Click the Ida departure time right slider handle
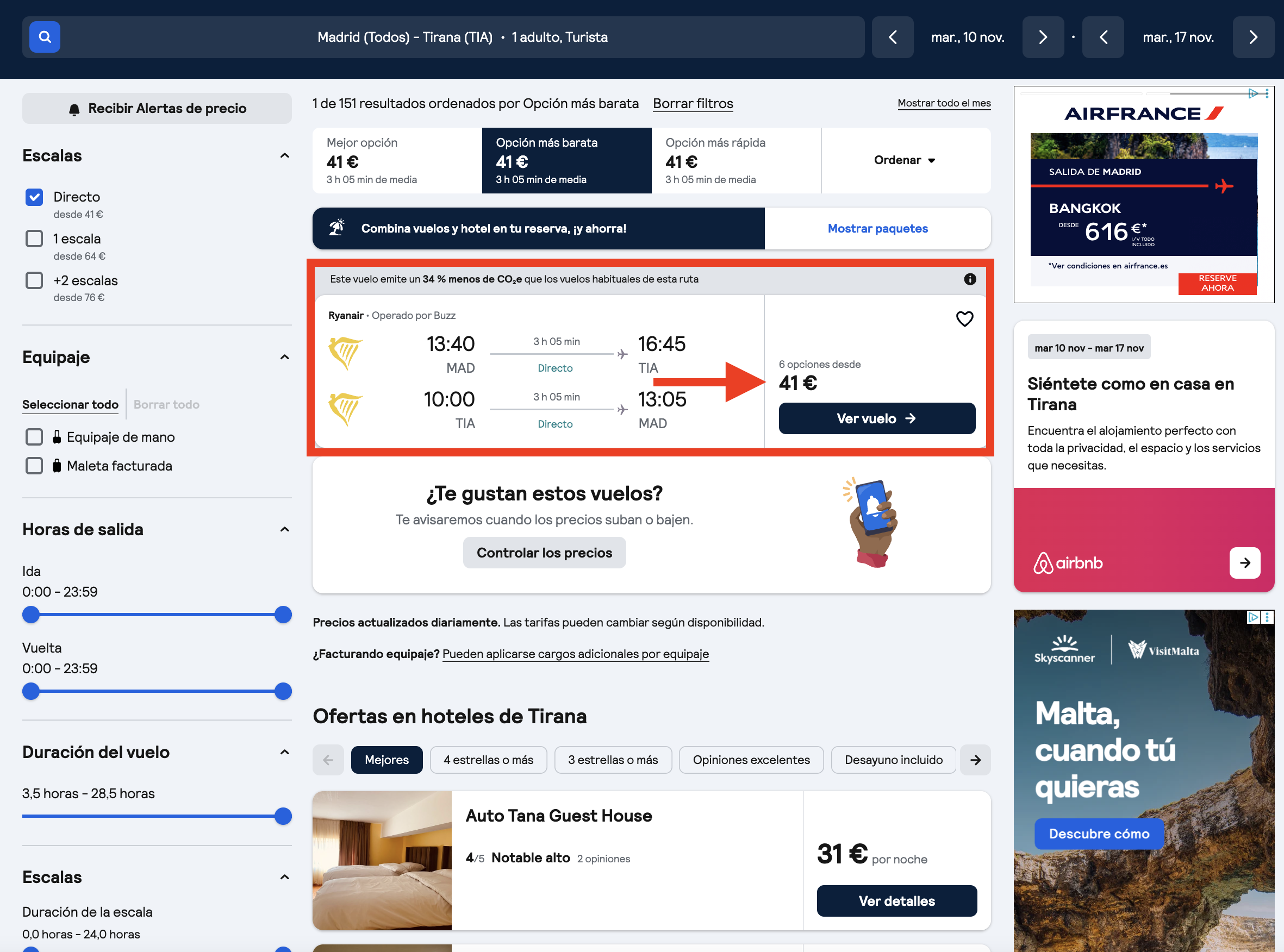 [x=283, y=615]
